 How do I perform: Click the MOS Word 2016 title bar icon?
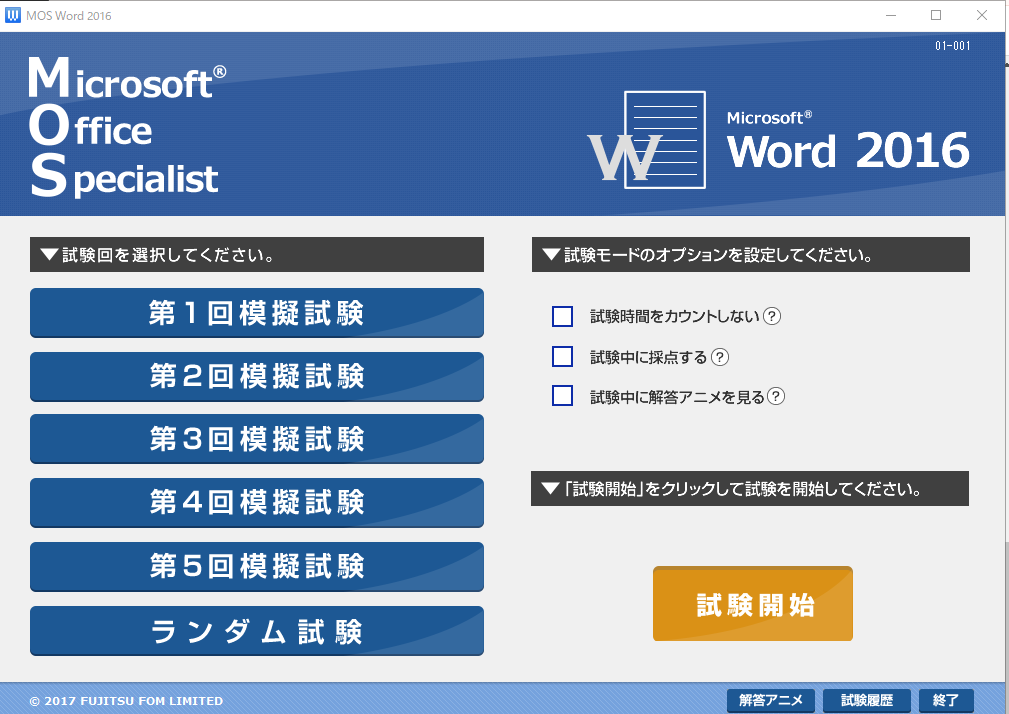coord(12,15)
